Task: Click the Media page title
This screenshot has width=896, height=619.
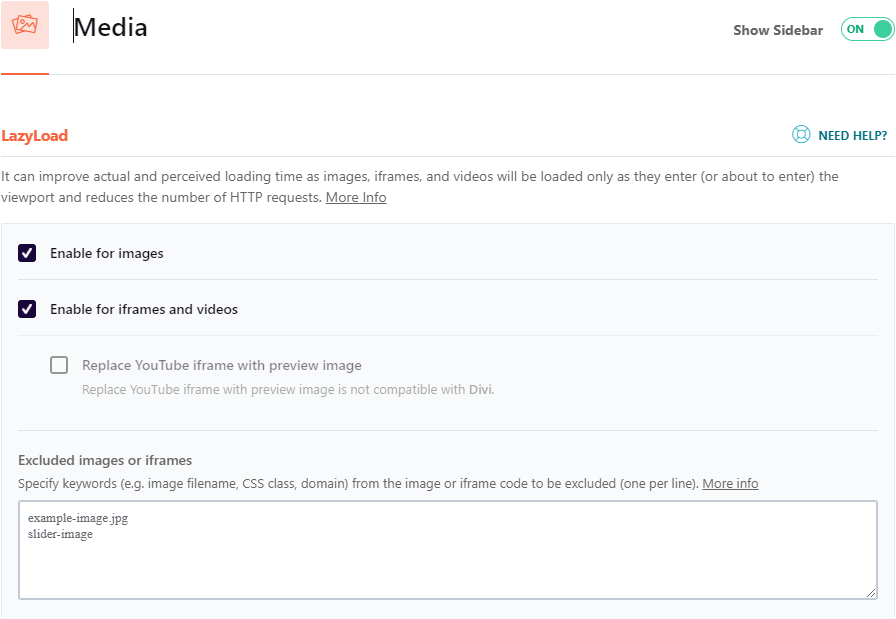Action: point(111,28)
